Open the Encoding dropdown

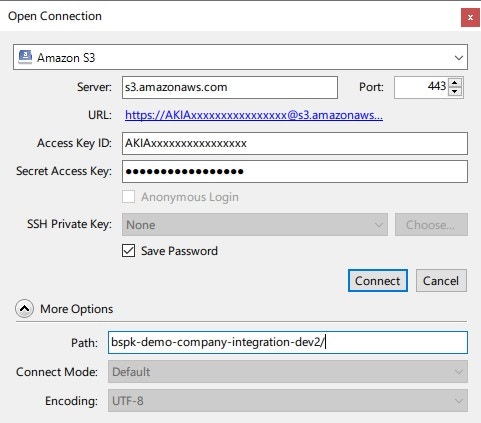click(x=288, y=401)
